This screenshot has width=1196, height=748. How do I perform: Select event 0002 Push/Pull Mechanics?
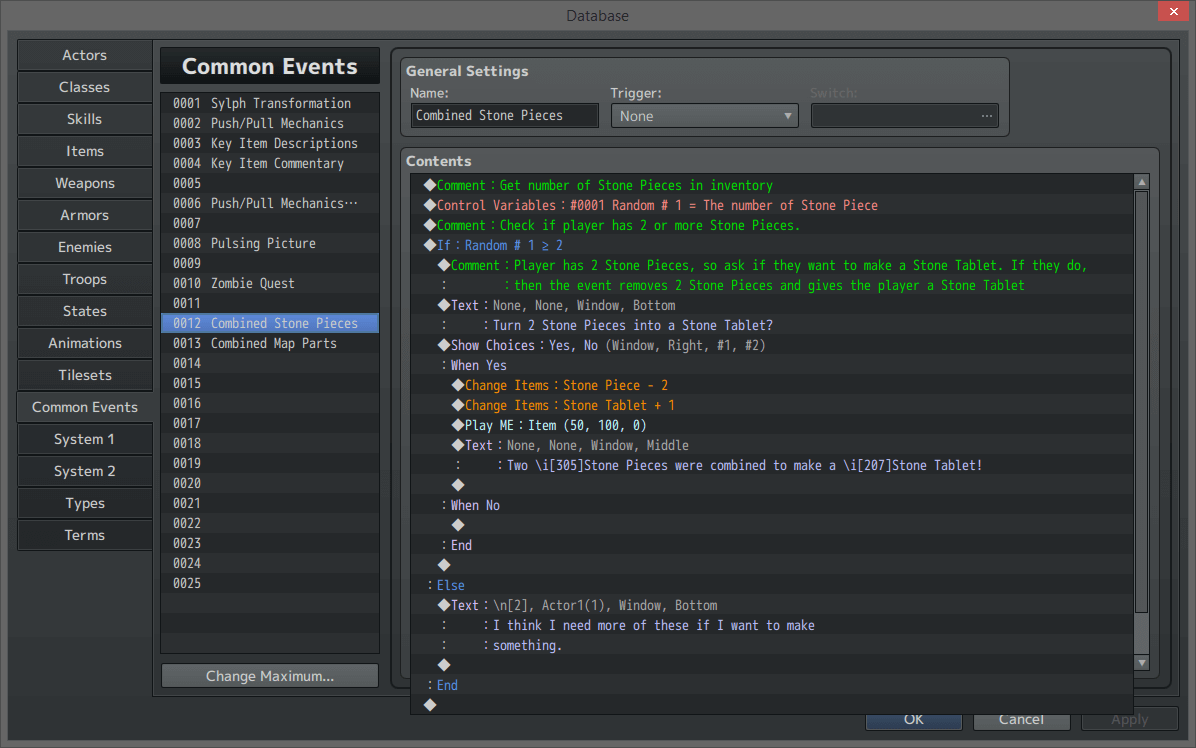270,123
